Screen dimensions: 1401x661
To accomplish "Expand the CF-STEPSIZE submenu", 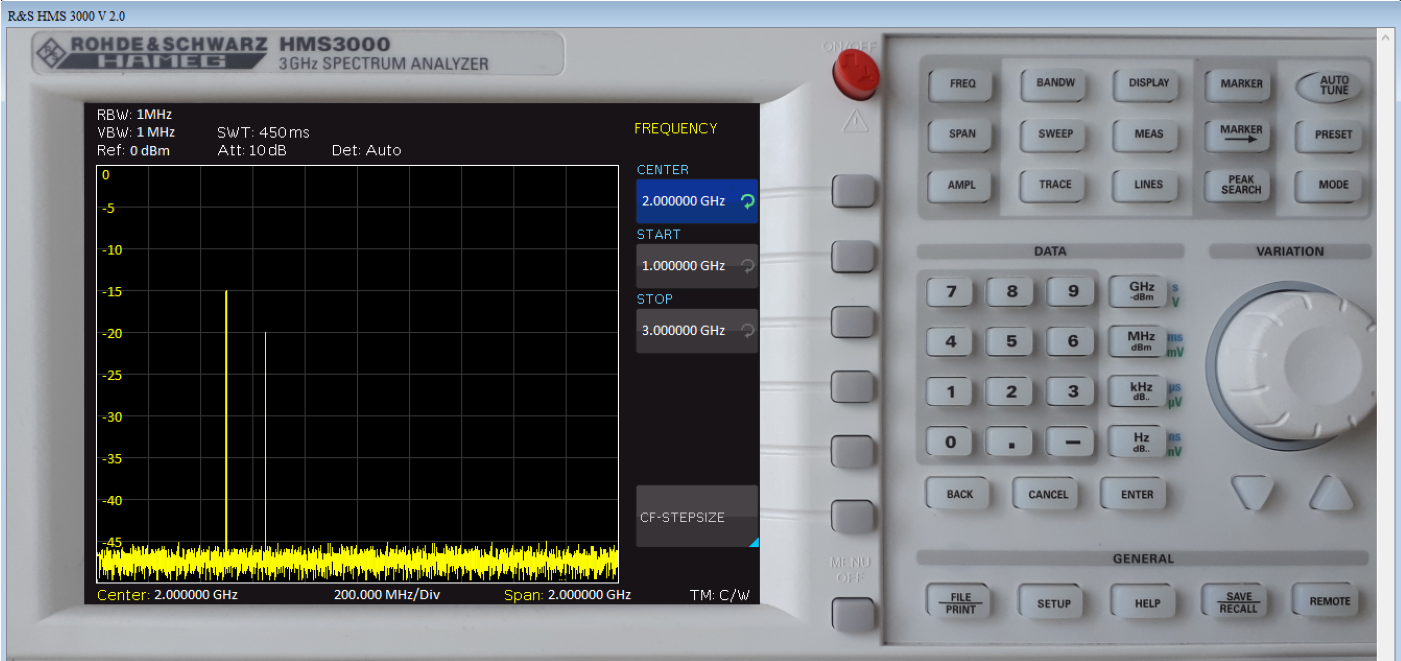I will point(697,517).
